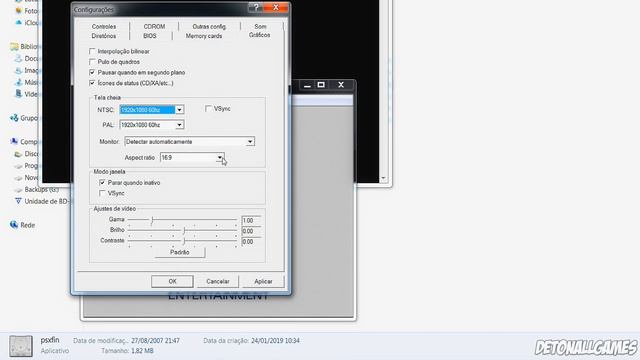The image size is (640, 360).
Task: Click the Rede network icon
Action: click(x=14, y=224)
